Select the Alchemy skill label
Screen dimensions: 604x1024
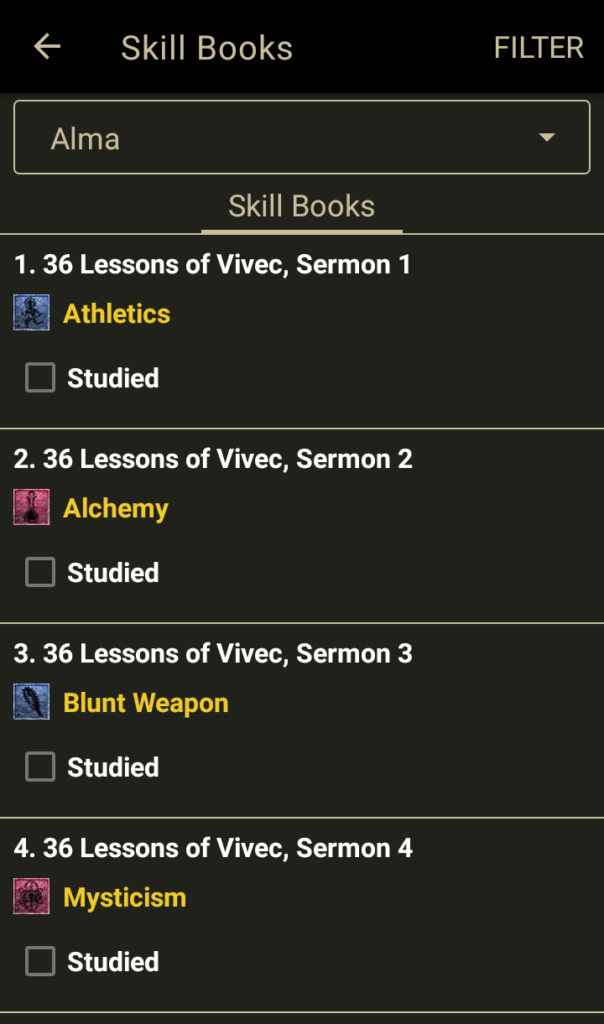[116, 508]
